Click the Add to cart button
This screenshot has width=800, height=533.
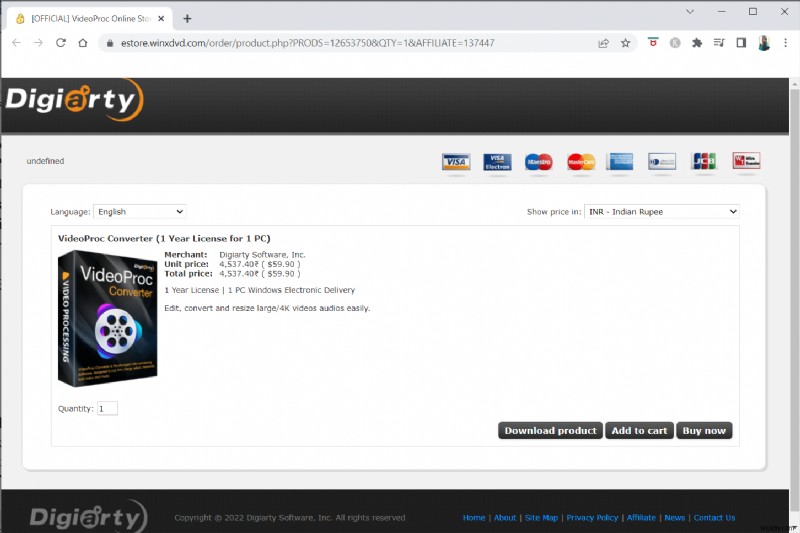tap(639, 430)
